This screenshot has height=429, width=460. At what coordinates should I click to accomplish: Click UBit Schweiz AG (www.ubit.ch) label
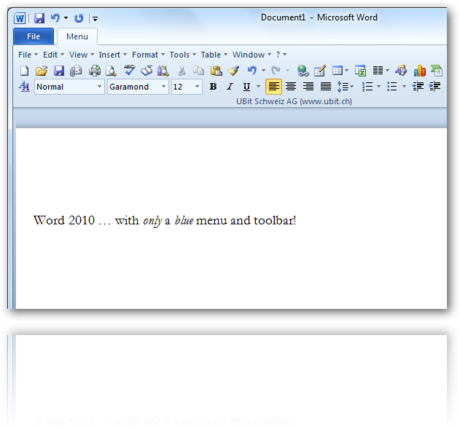(x=294, y=101)
